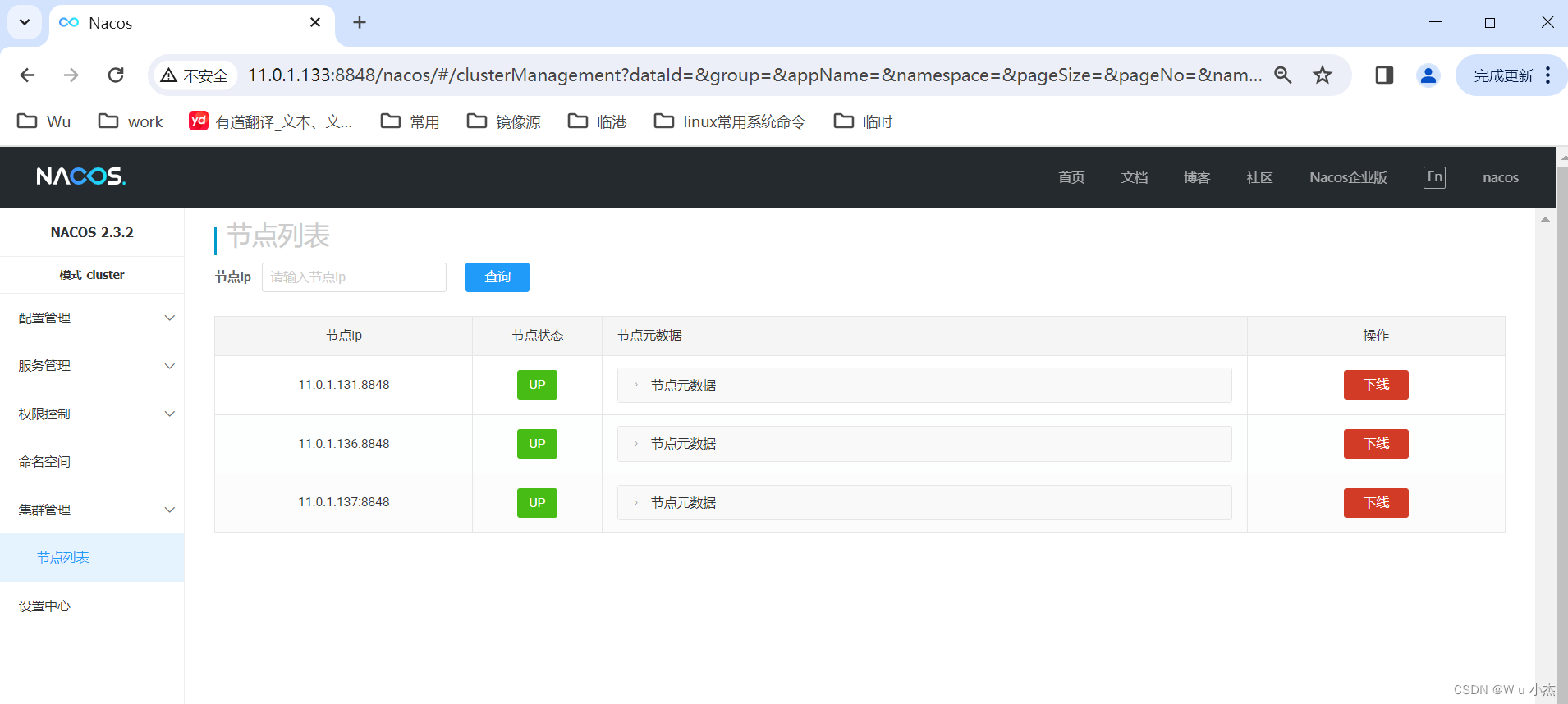Take node 11.0.1.136:8848 offline with 下线
This screenshot has height=704, width=1568.
pyautogui.click(x=1376, y=444)
